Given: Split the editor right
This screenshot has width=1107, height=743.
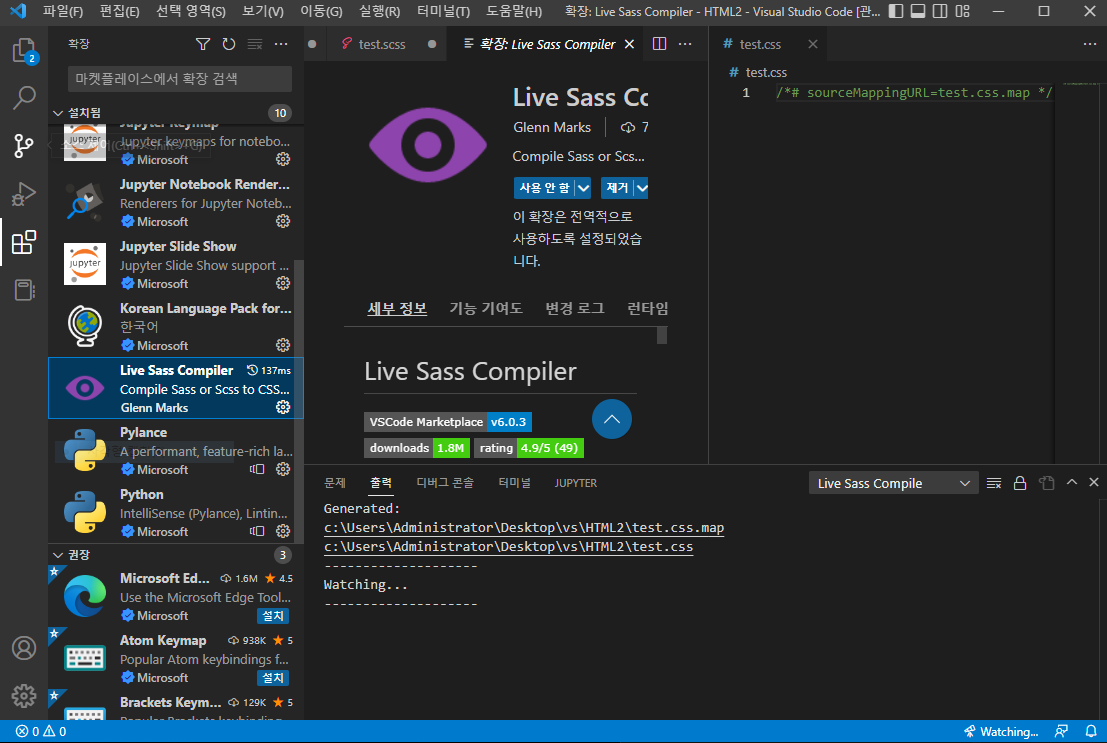Looking at the screenshot, I should point(659,44).
